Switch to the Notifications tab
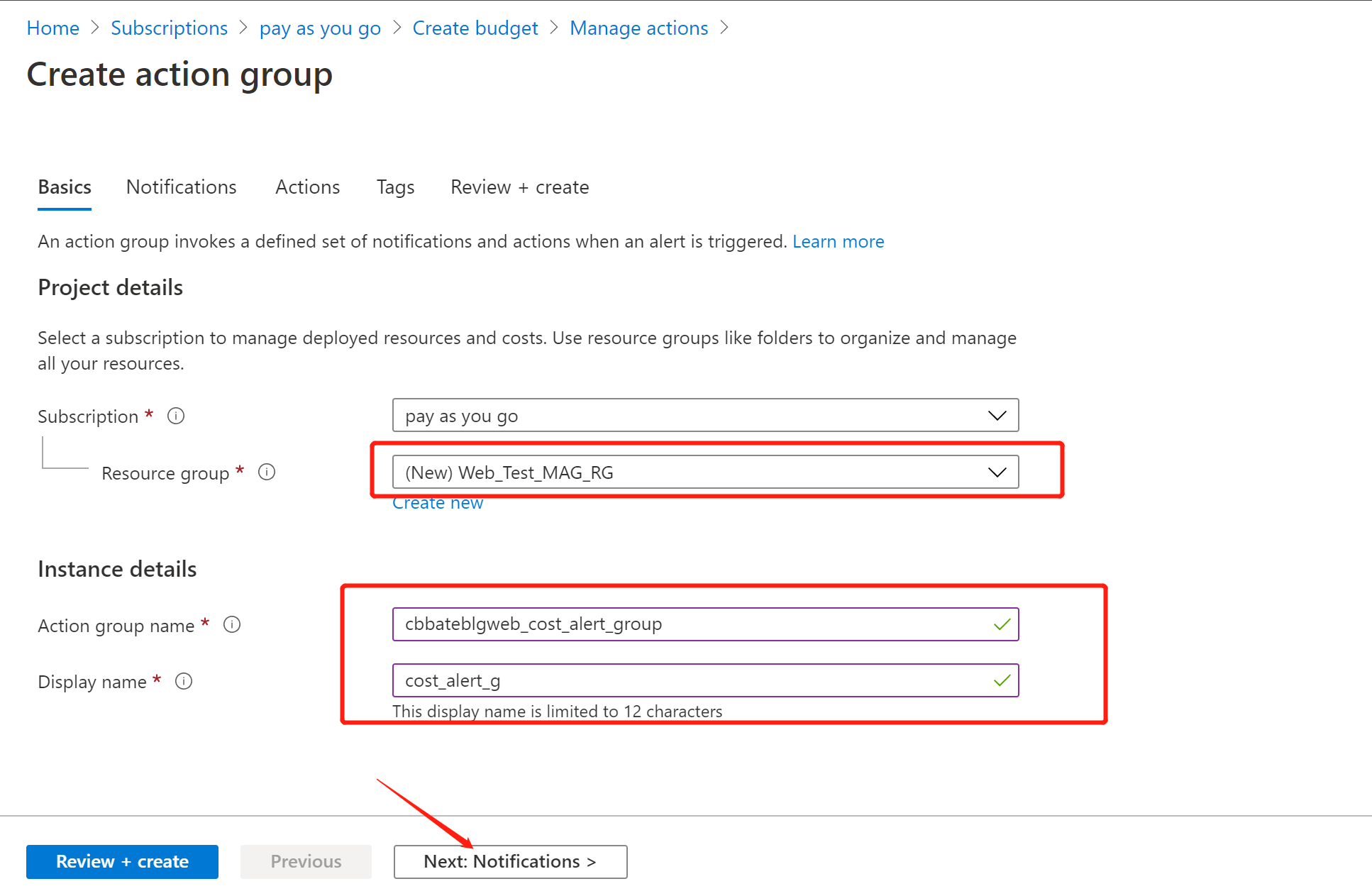Screen dimensions: 1372x896 click(x=181, y=187)
